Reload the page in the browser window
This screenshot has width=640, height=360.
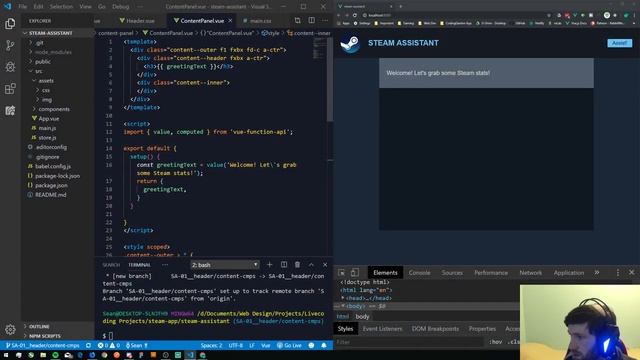pyautogui.click(x=355, y=15)
